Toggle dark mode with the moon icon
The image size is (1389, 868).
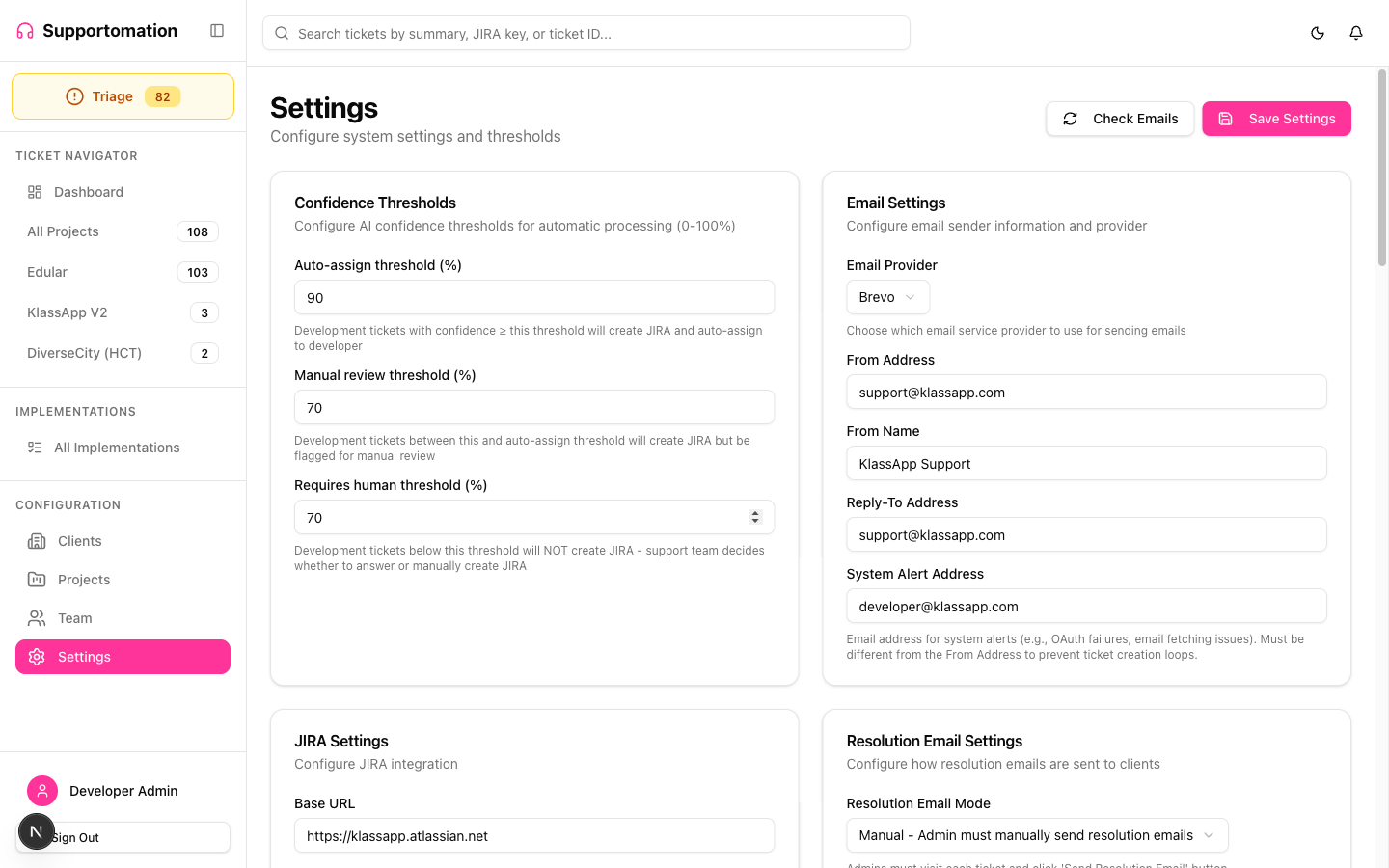1317,32
